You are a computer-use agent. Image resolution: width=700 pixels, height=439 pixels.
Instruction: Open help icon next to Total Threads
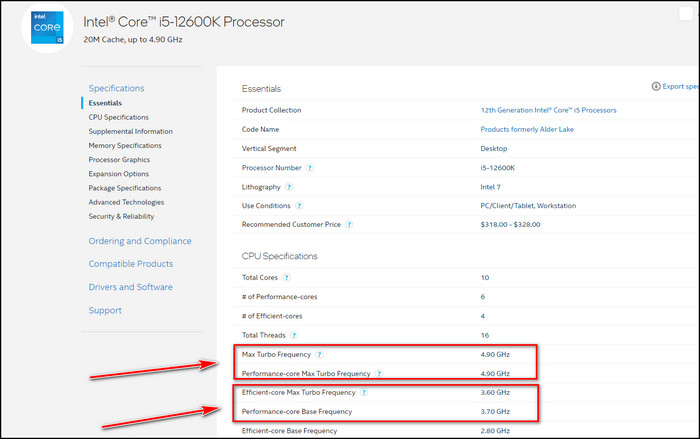(294, 335)
